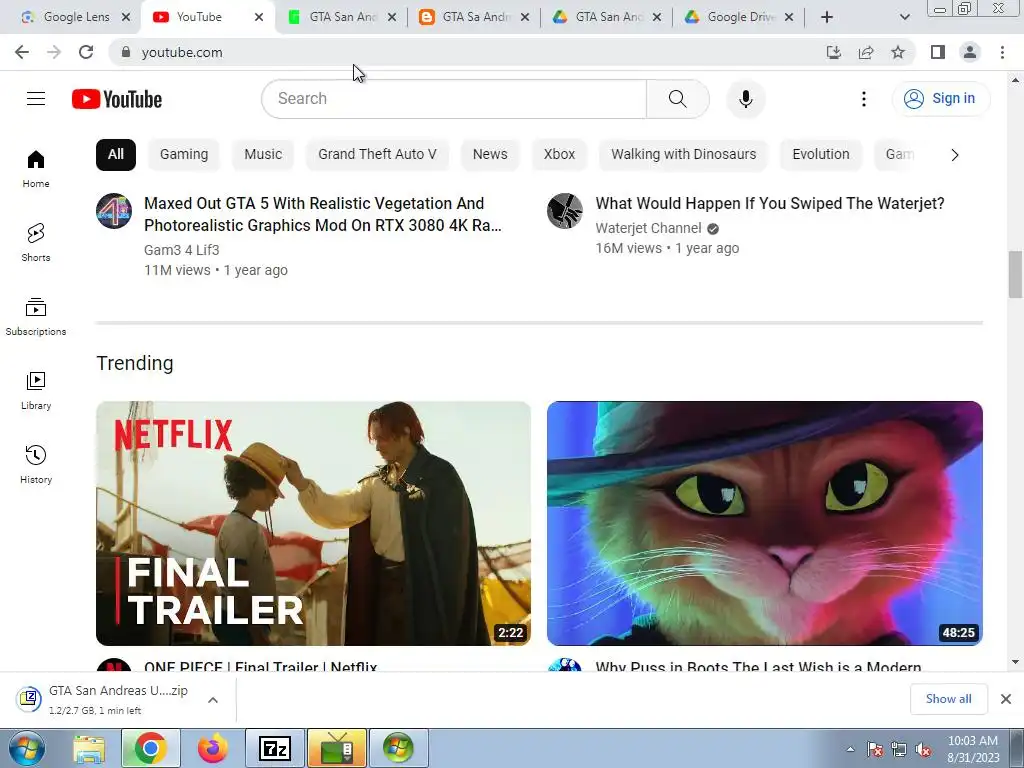Select the All filter chip
Image resolution: width=1024 pixels, height=768 pixels.
point(116,155)
